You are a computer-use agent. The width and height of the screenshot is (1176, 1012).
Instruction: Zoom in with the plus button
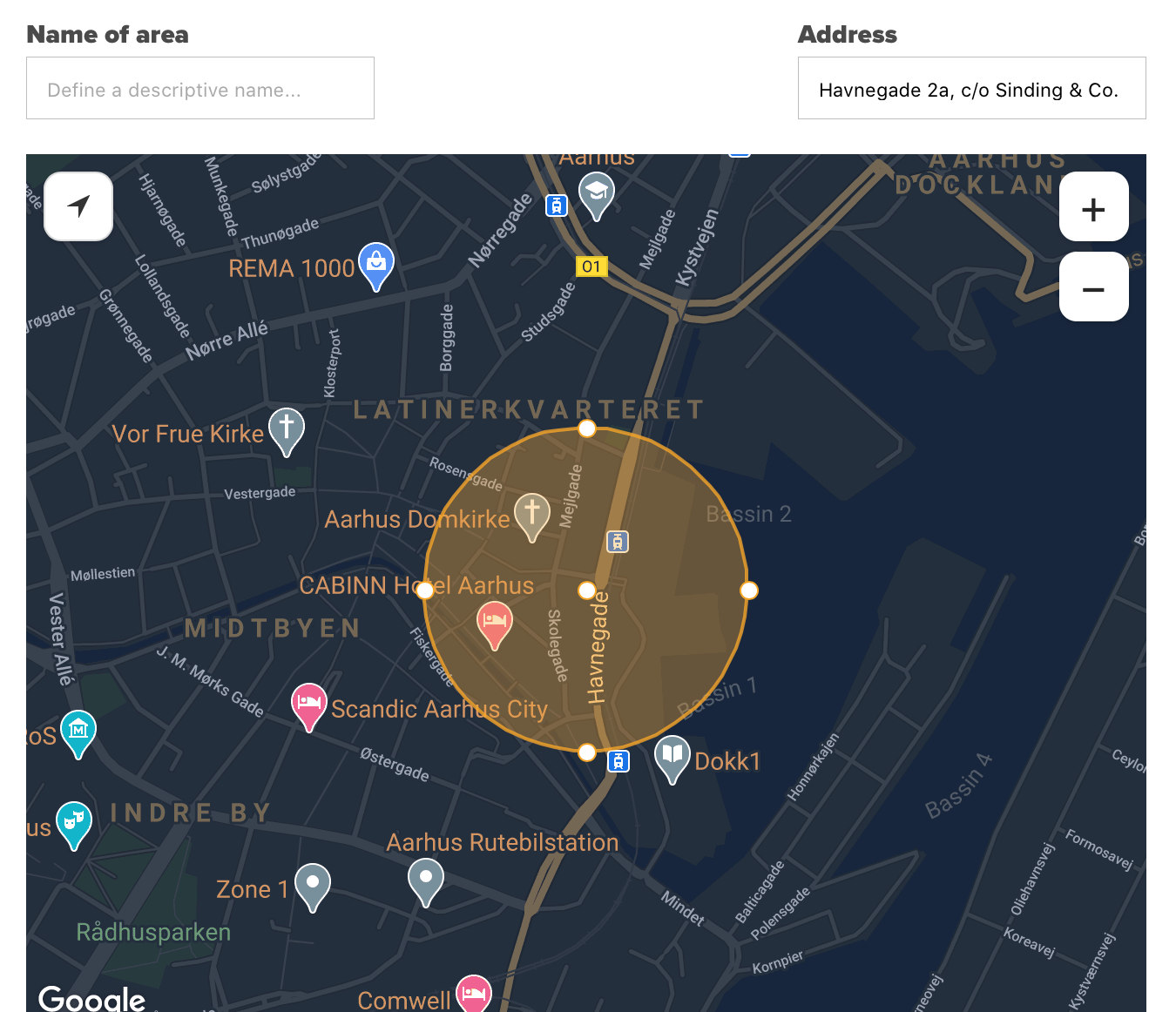point(1093,207)
